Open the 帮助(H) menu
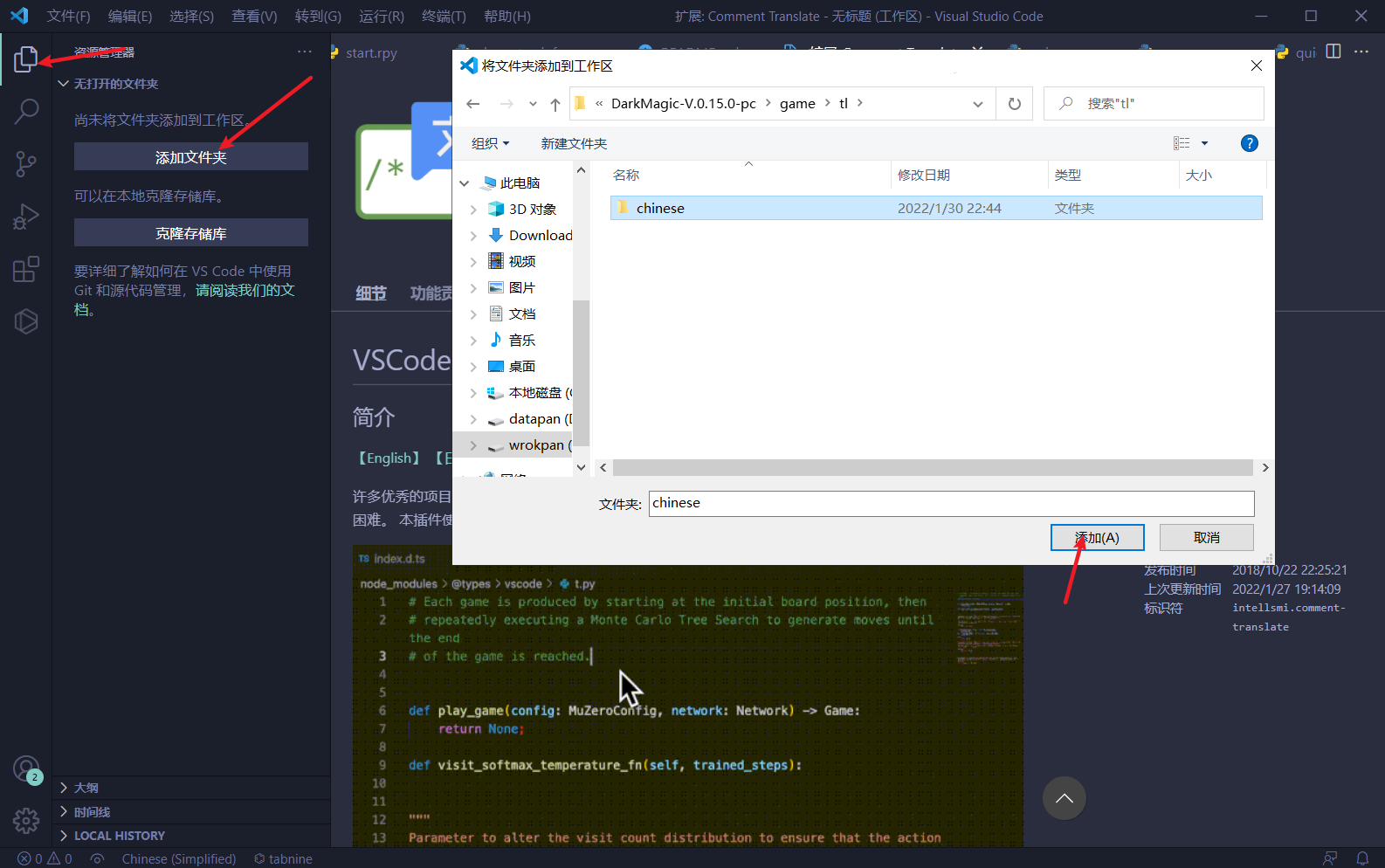This screenshot has height=868, width=1385. 506,16
